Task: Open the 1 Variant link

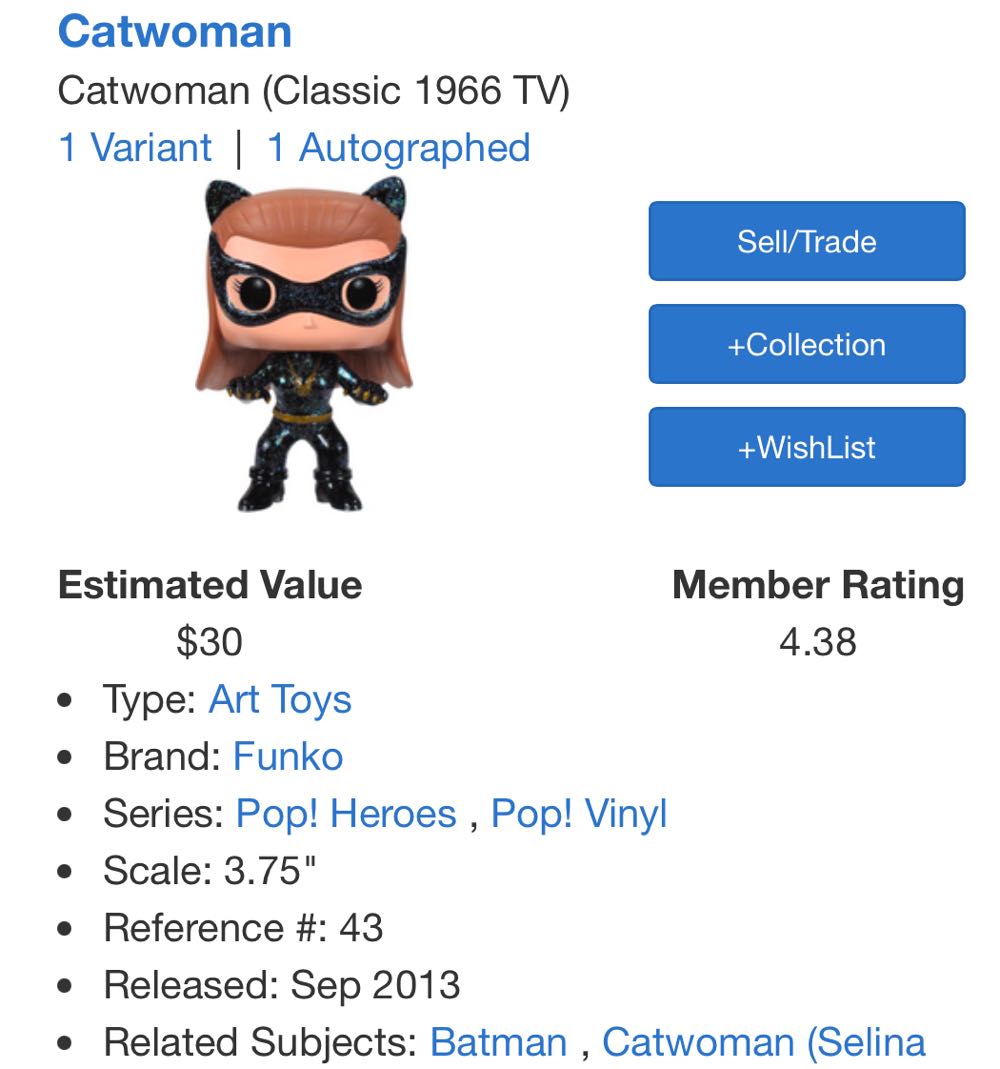Action: click(136, 146)
